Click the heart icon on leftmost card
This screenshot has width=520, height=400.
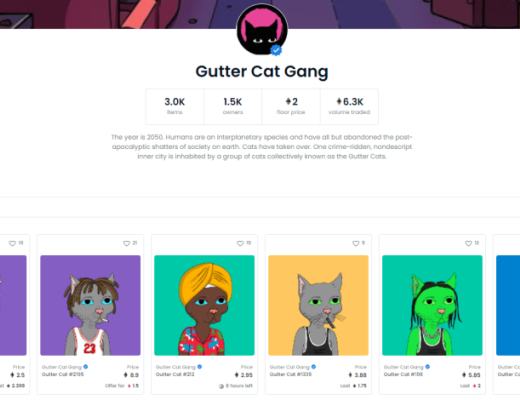[12, 243]
